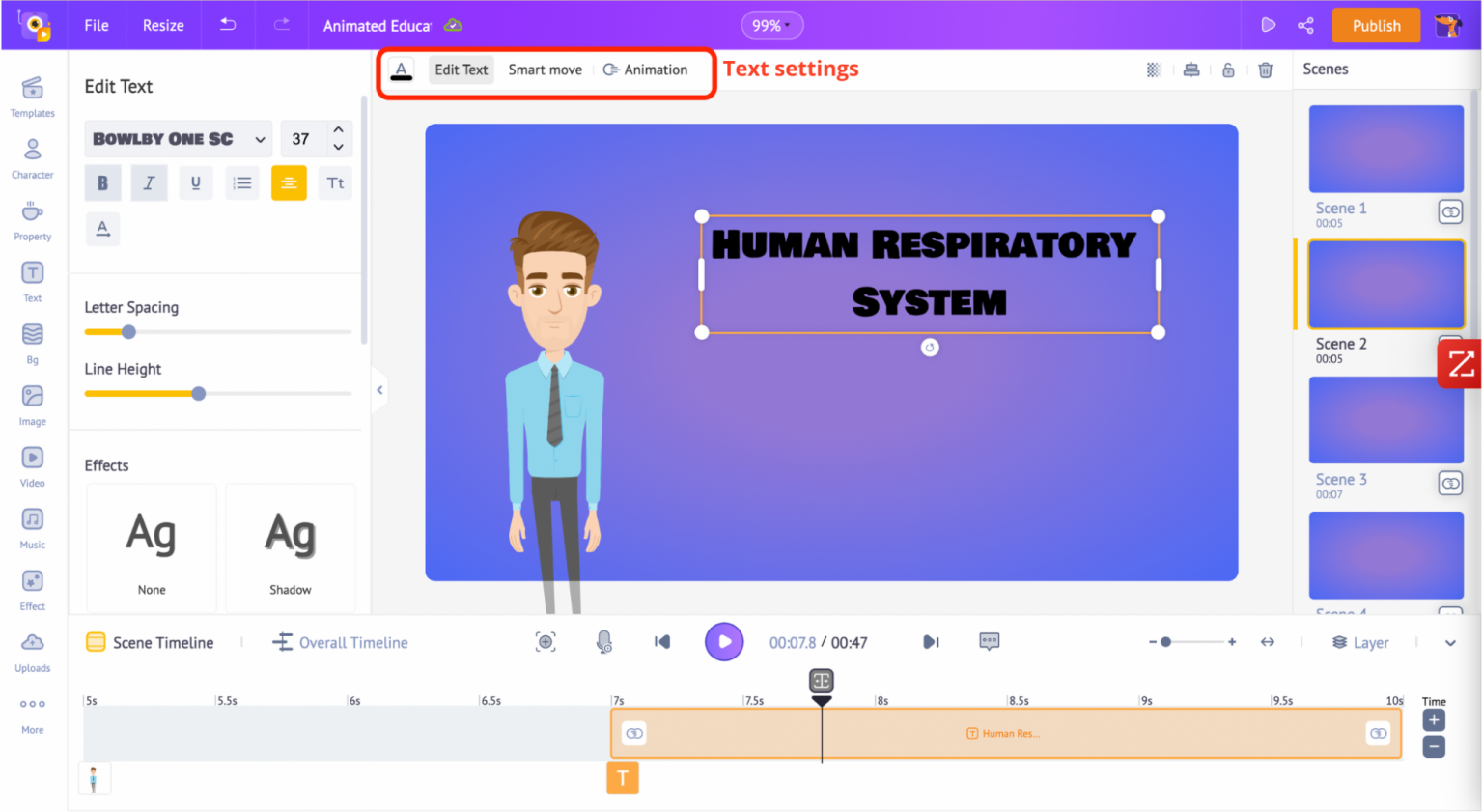
Task: Toggle underline text formatting
Action: pyautogui.click(x=196, y=182)
